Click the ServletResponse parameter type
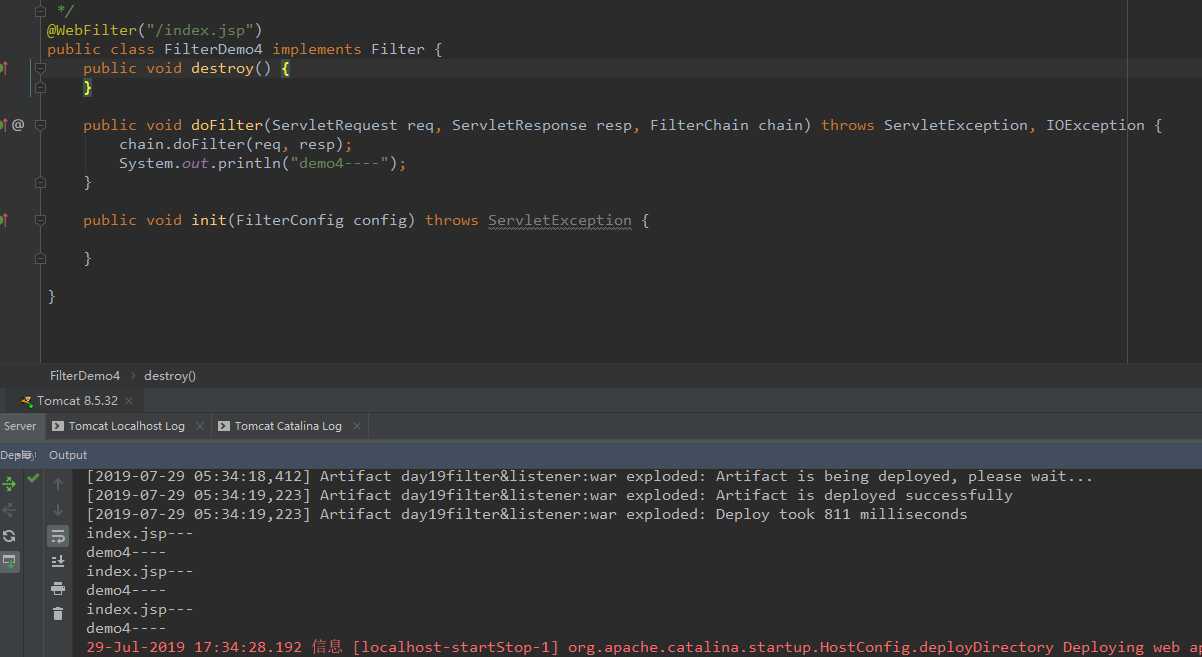 (x=520, y=125)
